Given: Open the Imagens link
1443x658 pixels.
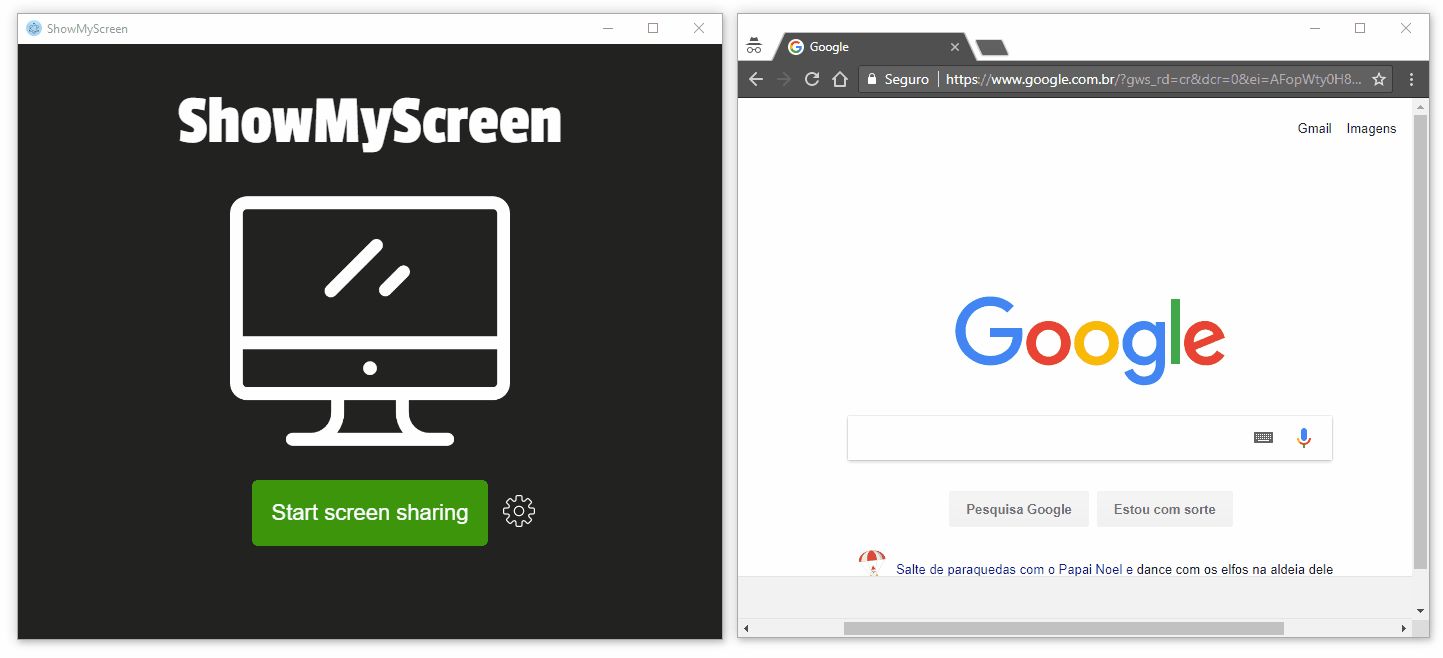Looking at the screenshot, I should coord(1371,128).
